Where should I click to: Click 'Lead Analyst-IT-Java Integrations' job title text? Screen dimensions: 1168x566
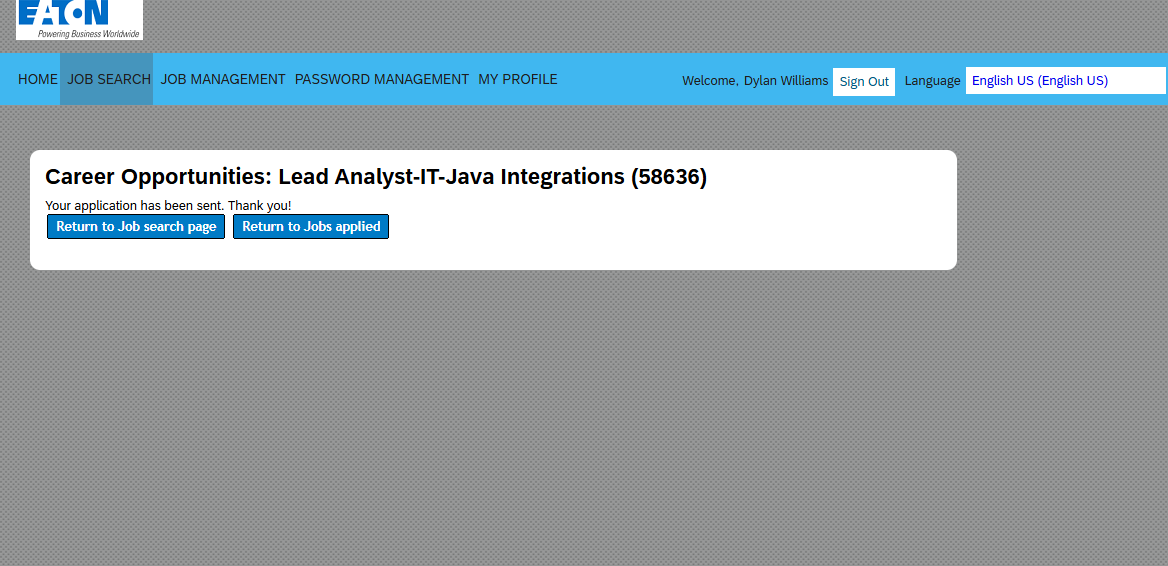[451, 177]
